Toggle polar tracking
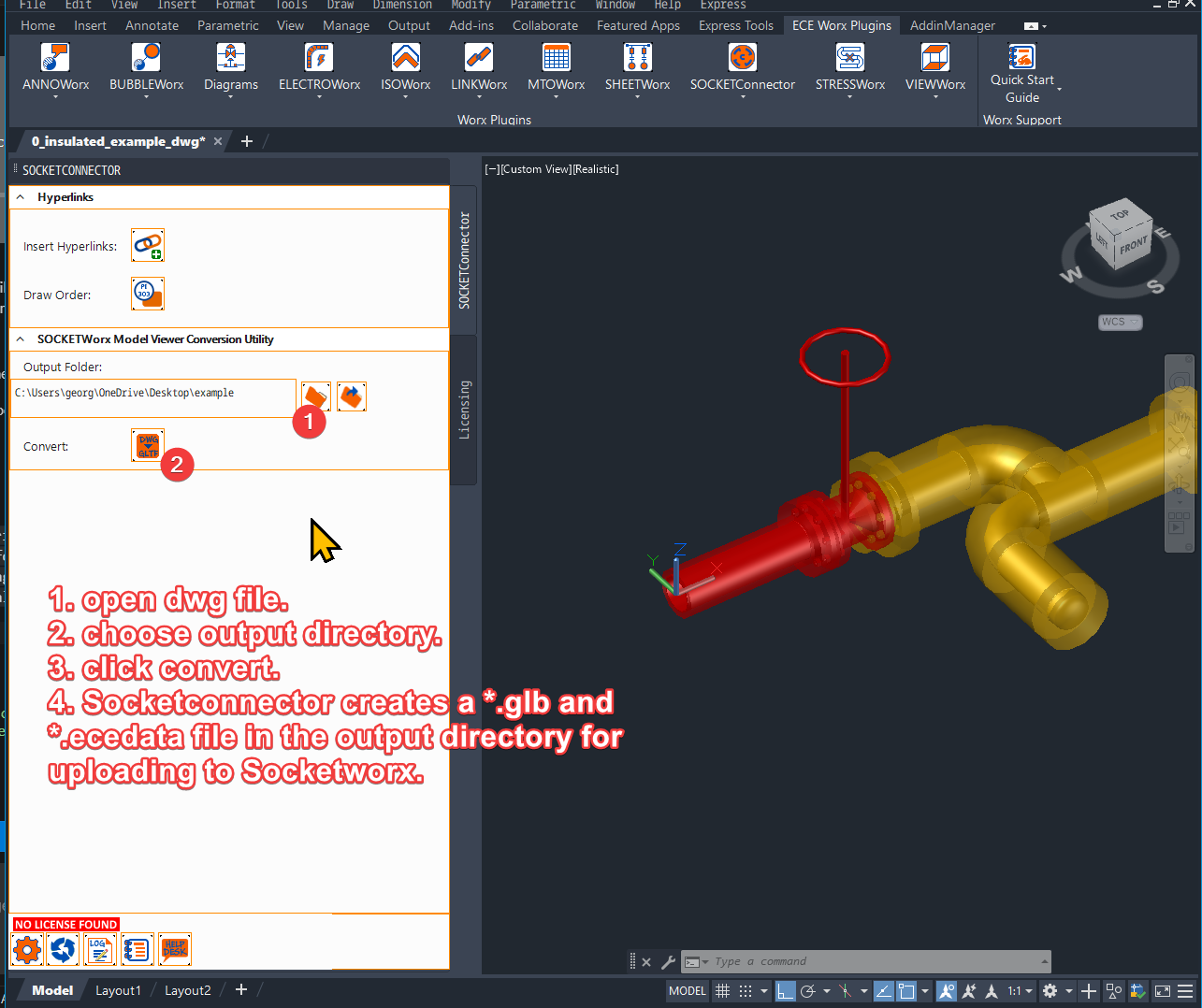Viewport: 1202px width, 1008px height. [808, 991]
